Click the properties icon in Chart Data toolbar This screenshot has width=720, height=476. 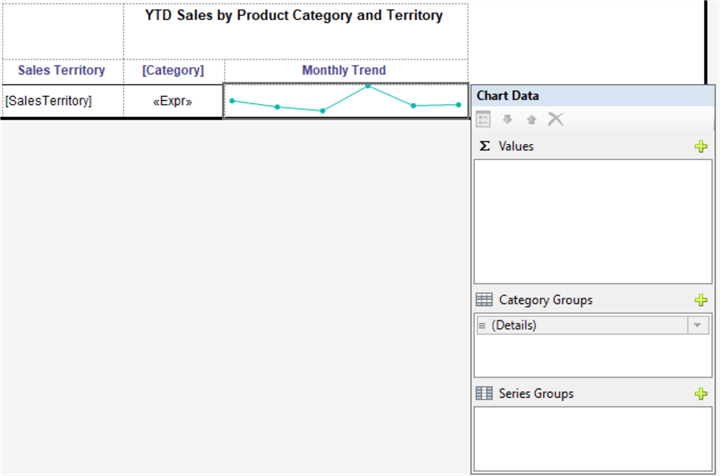tap(484, 119)
